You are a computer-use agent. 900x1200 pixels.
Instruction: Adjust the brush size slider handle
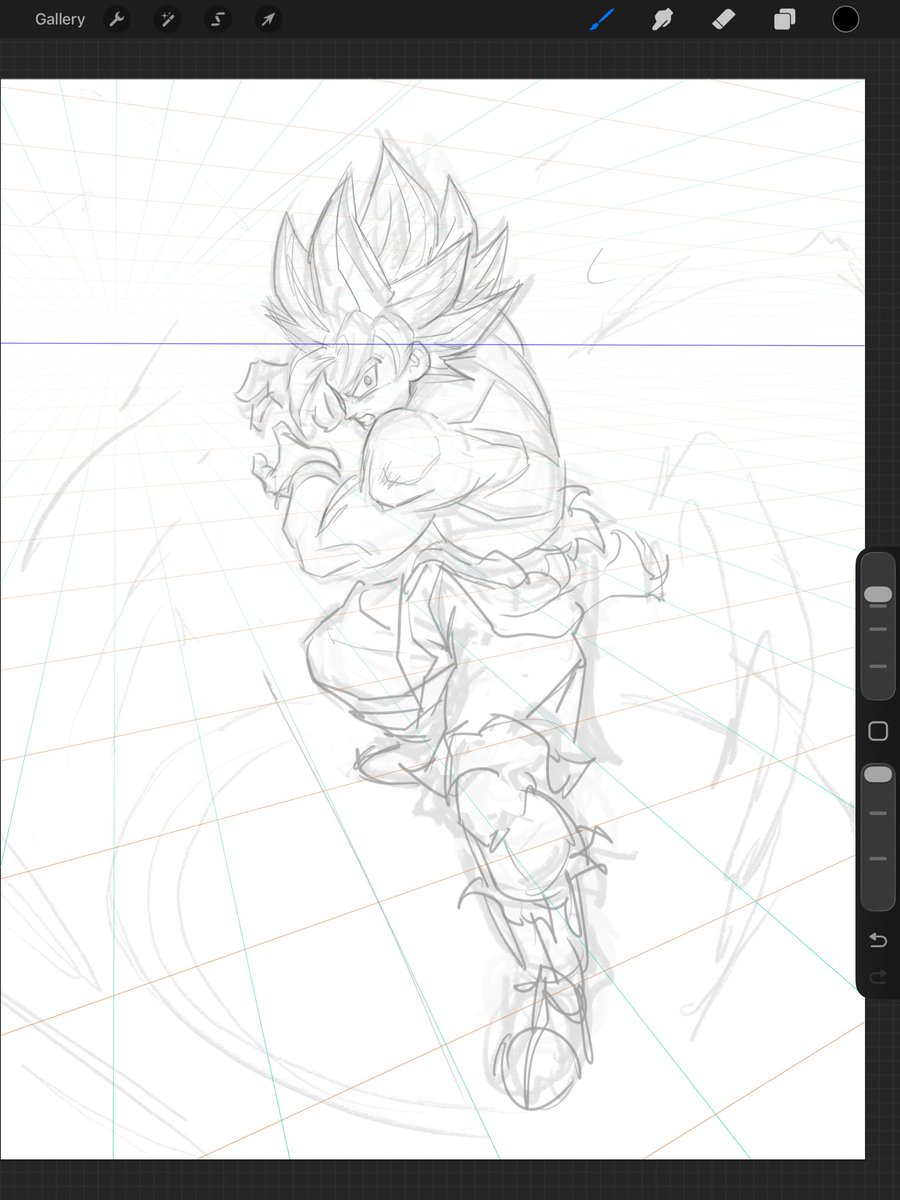click(x=878, y=595)
